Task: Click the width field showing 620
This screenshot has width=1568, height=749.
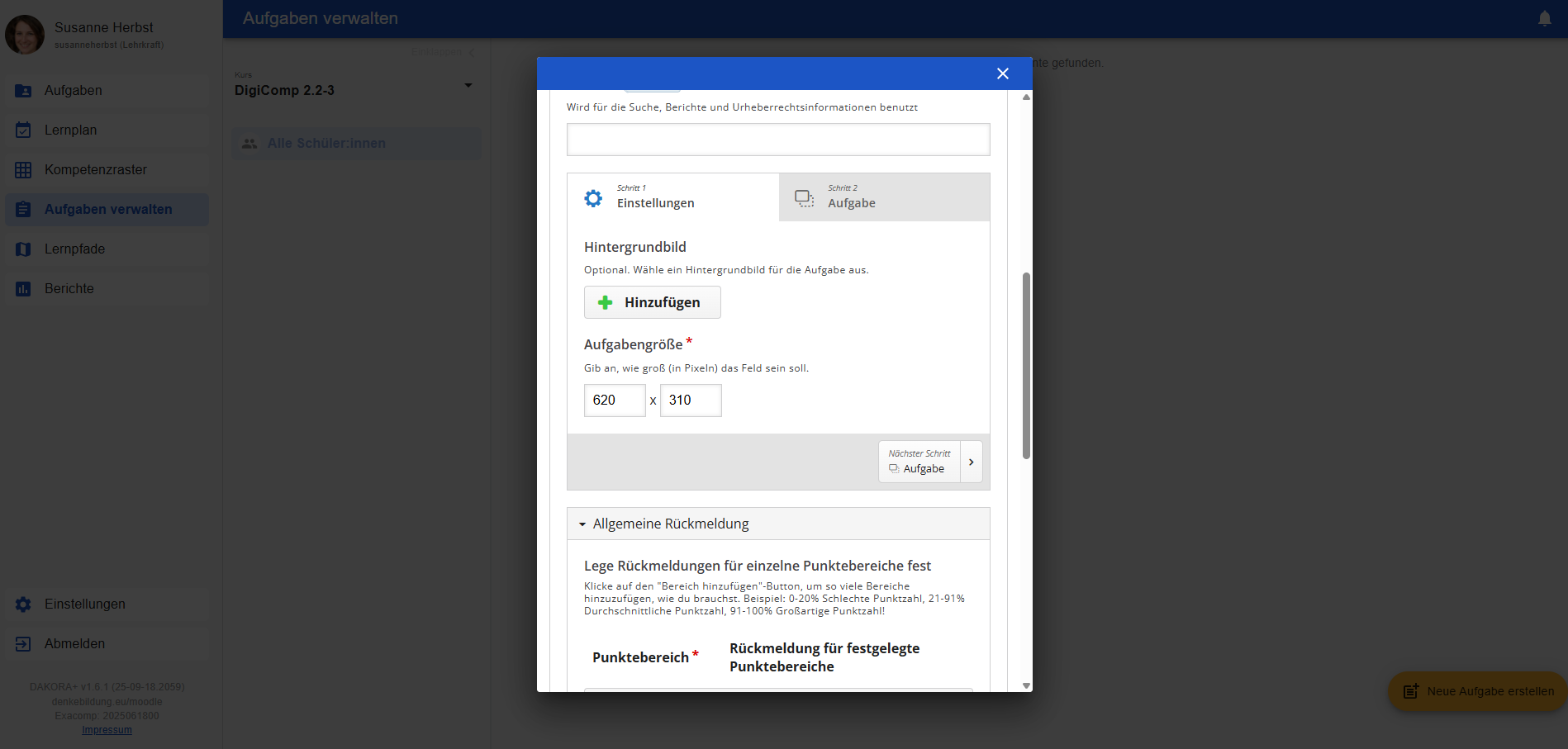Action: pyautogui.click(x=614, y=401)
